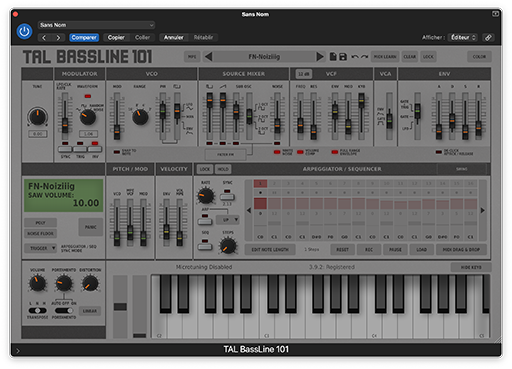Open the Sans Nom preset dropdown
This screenshot has height=369, width=512.
[x=96, y=25]
